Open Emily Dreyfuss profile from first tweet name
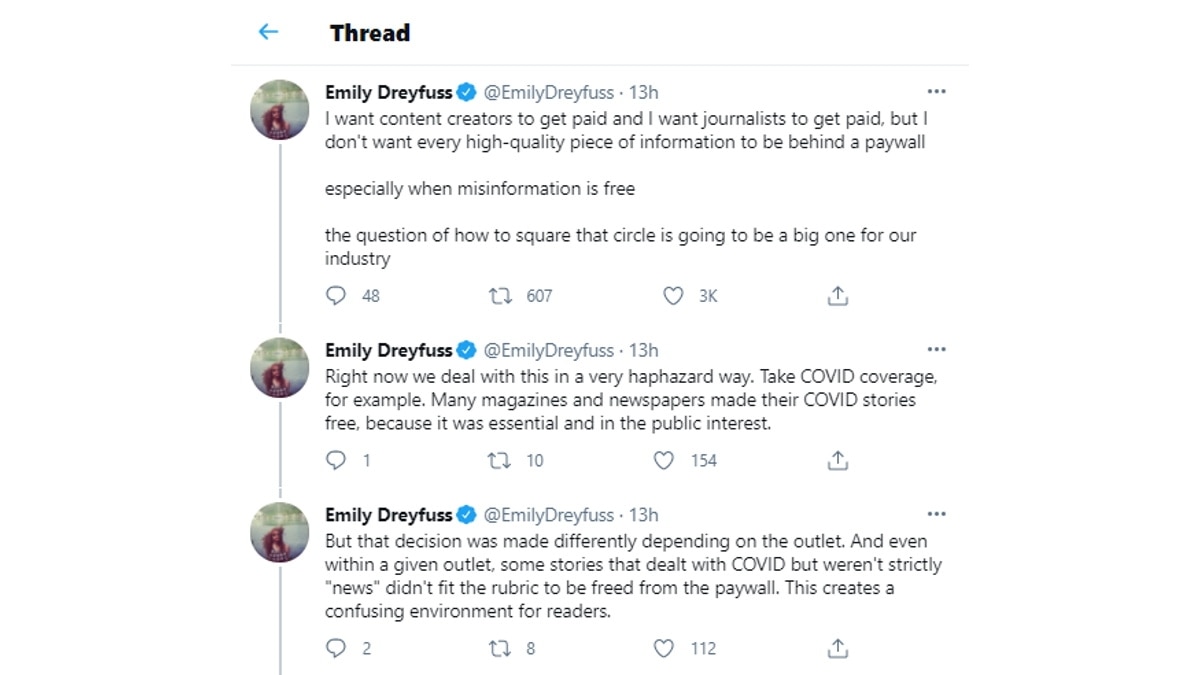This screenshot has width=1200, height=675. [x=388, y=93]
